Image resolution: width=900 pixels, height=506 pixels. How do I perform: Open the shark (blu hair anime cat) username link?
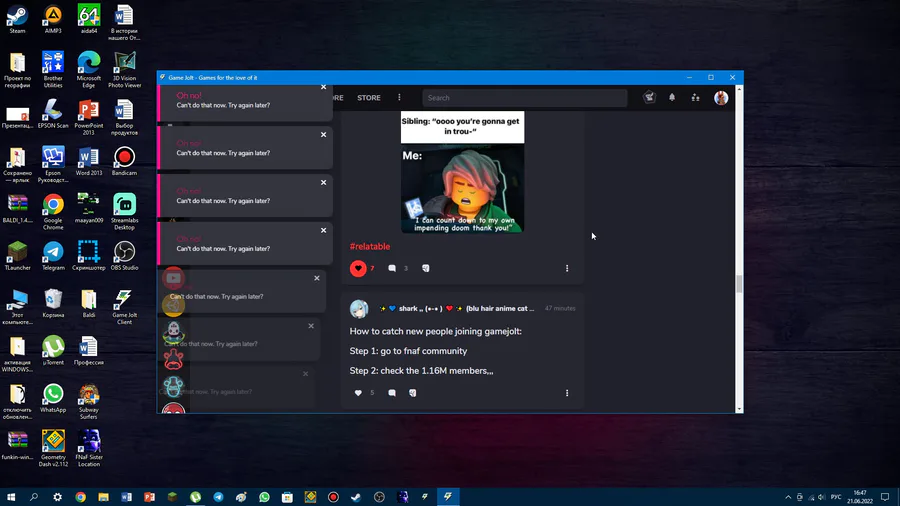point(456,309)
